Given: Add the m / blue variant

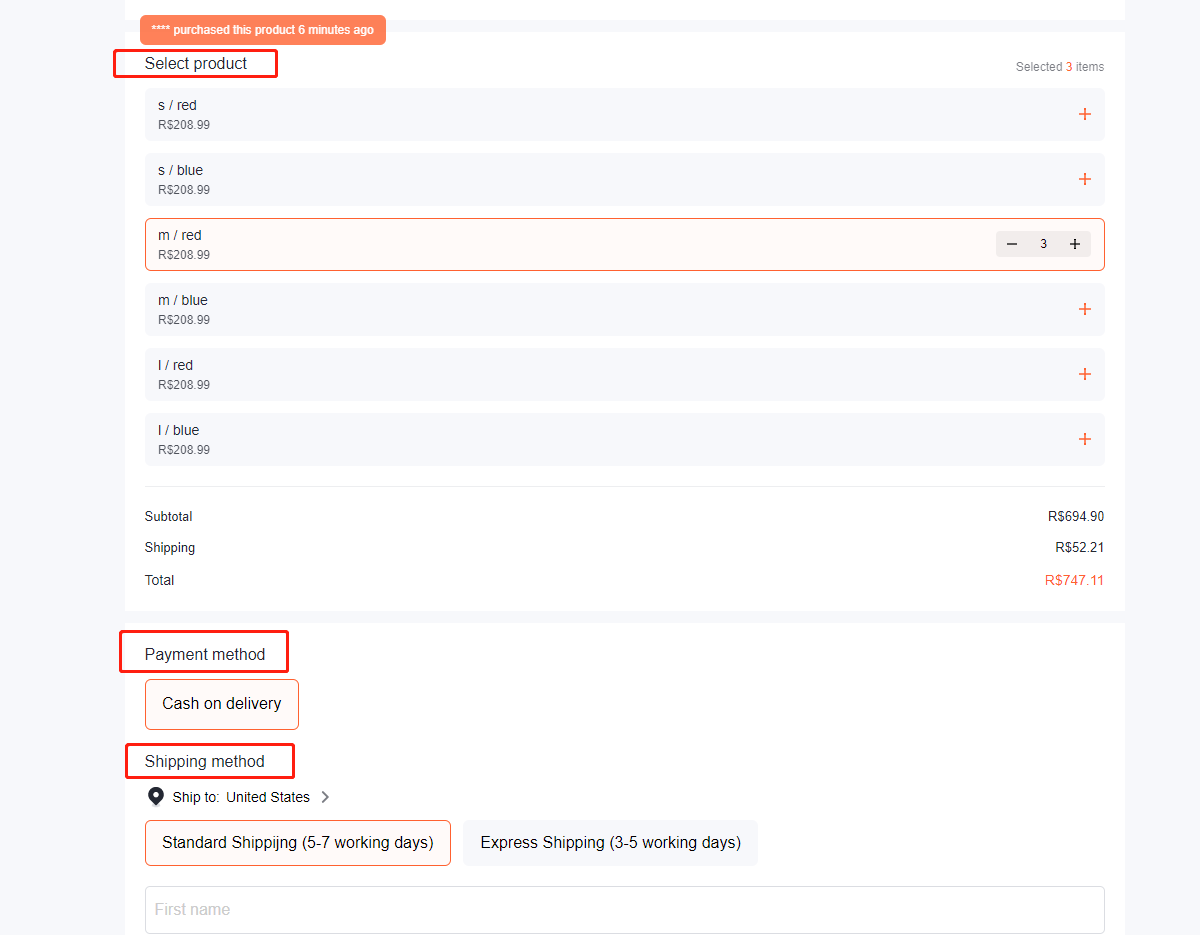Looking at the screenshot, I should click(1084, 309).
